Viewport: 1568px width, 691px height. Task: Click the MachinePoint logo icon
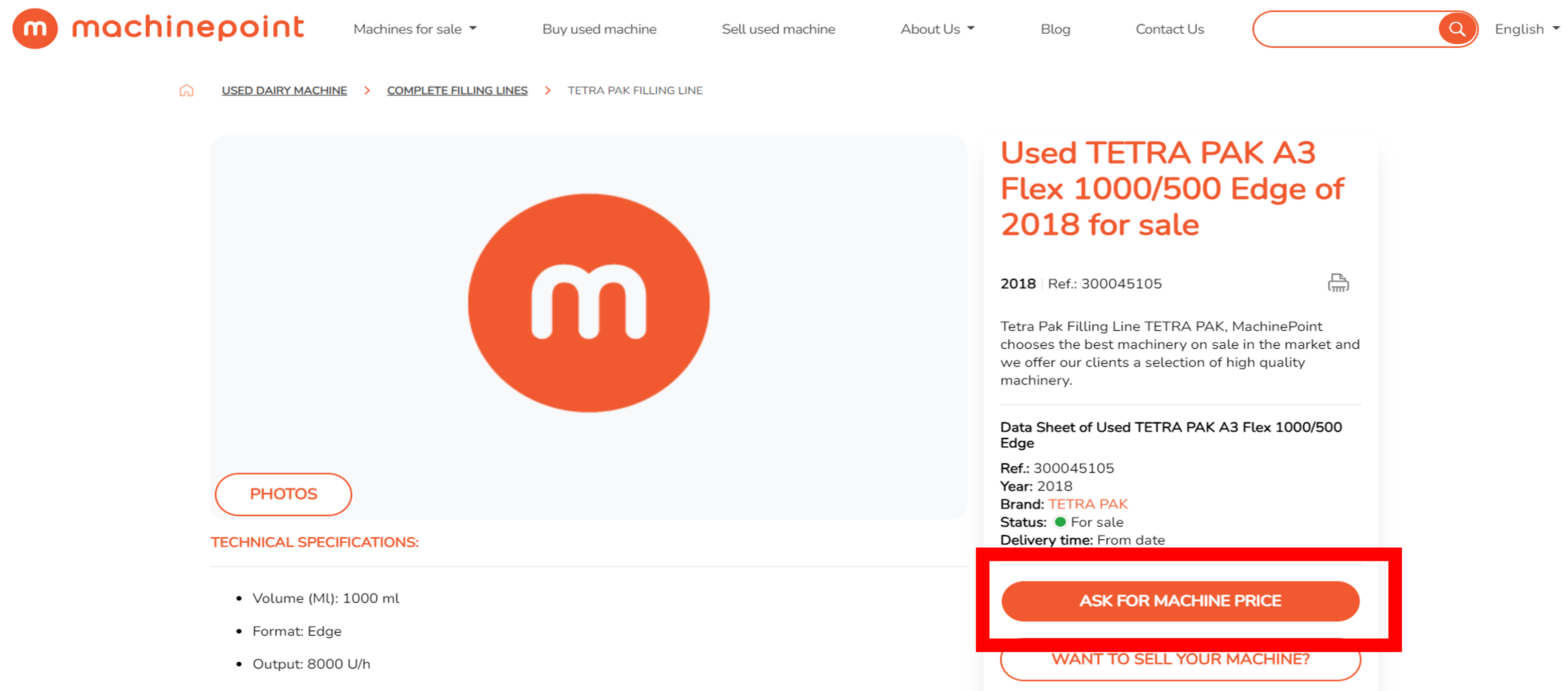point(29,28)
